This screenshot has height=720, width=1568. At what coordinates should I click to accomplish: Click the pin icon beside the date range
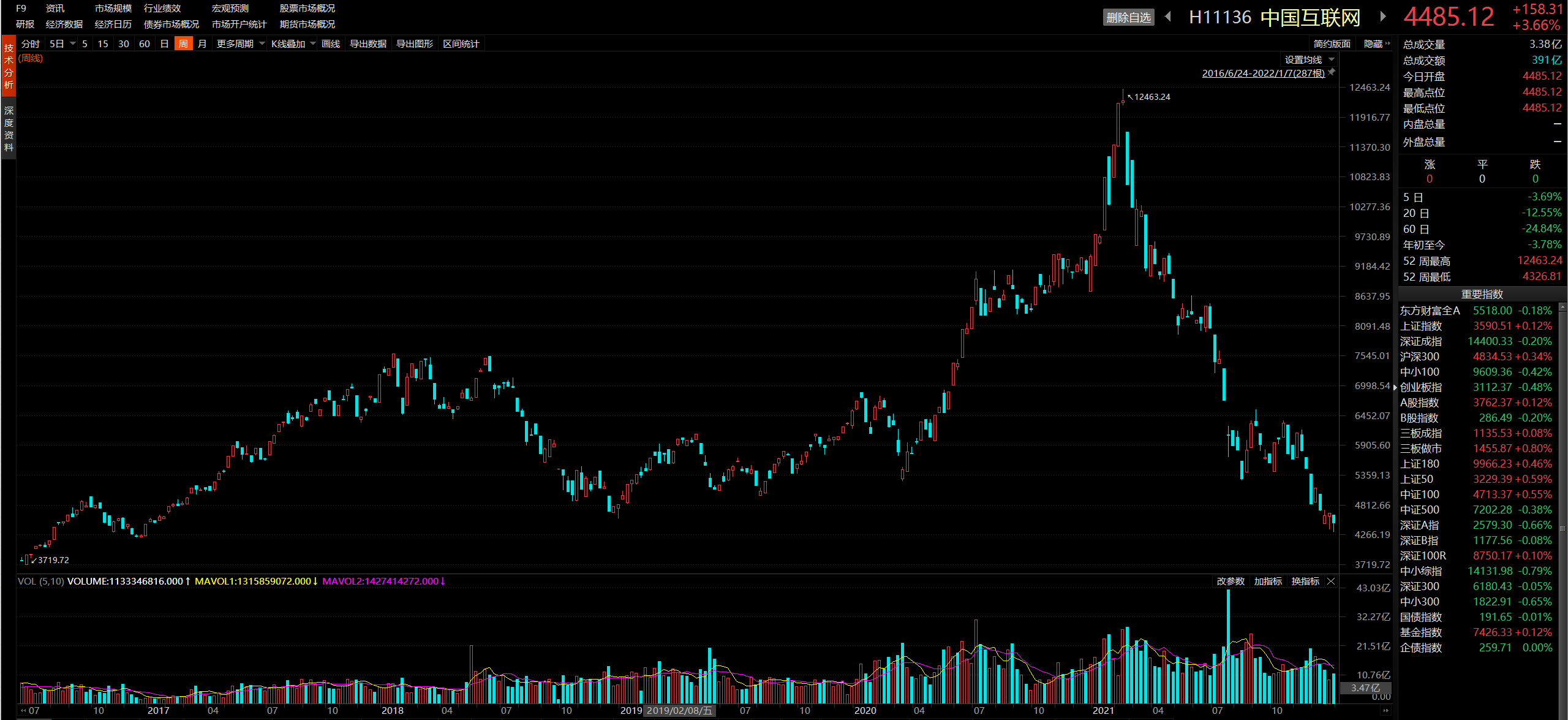point(1332,72)
